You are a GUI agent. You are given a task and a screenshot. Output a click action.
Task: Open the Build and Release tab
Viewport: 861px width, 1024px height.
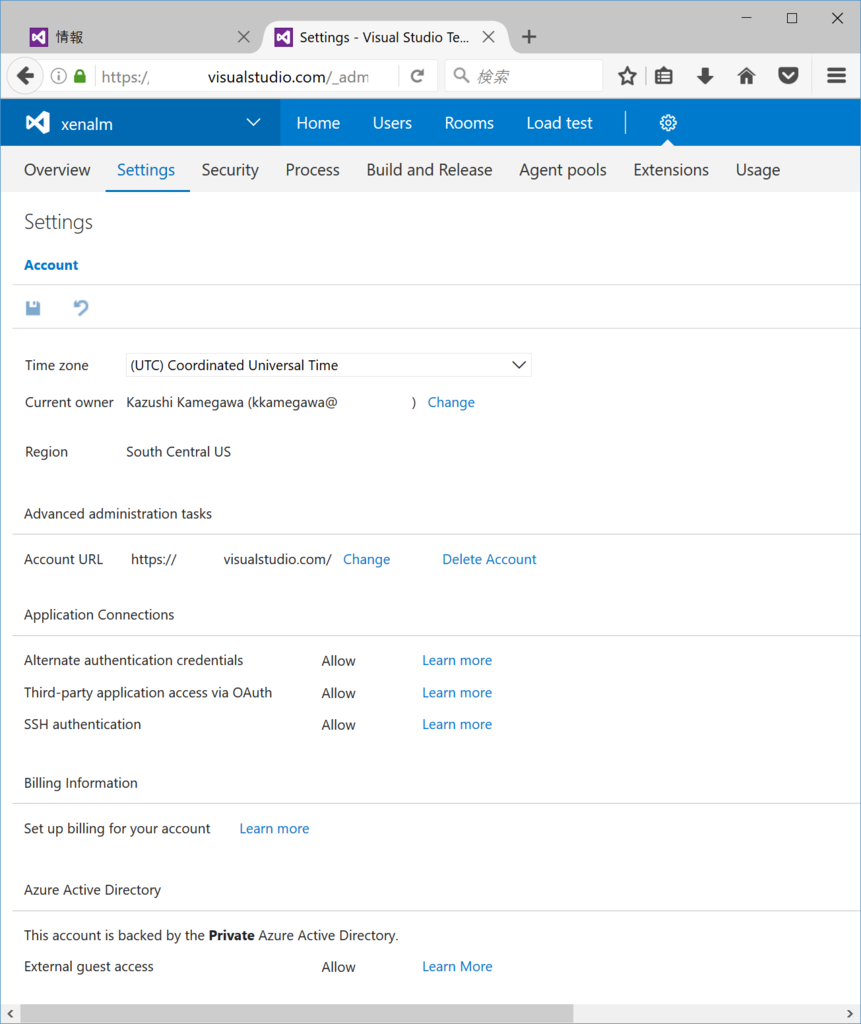point(429,170)
